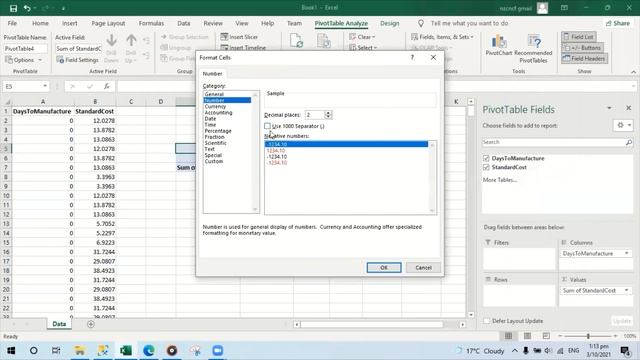This screenshot has width=640, height=360.
Task: Open Sum of StandardCost dropdown in Values
Action: [627, 291]
